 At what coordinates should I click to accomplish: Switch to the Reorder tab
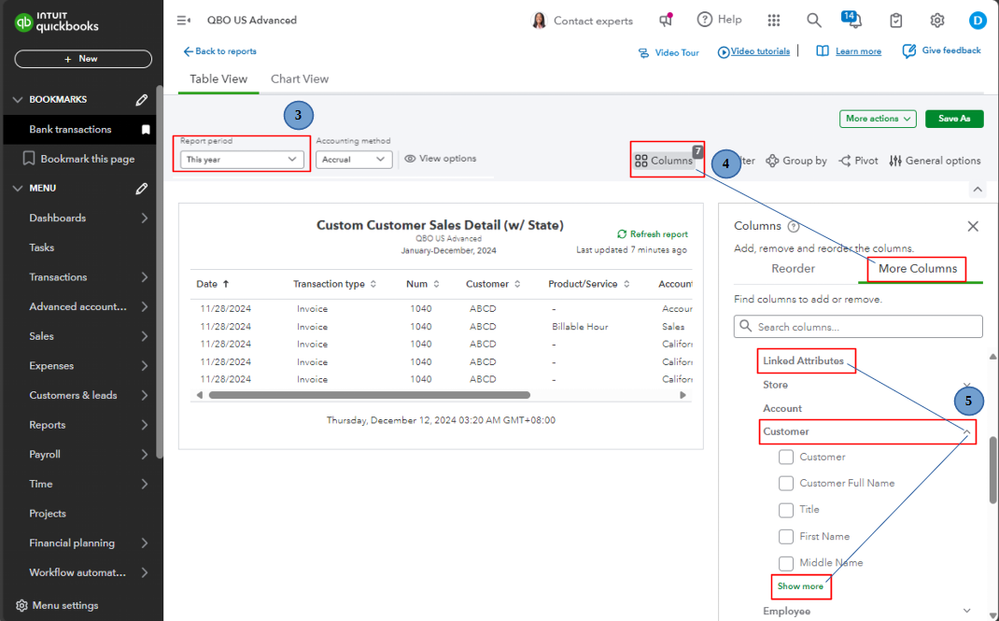pos(793,269)
